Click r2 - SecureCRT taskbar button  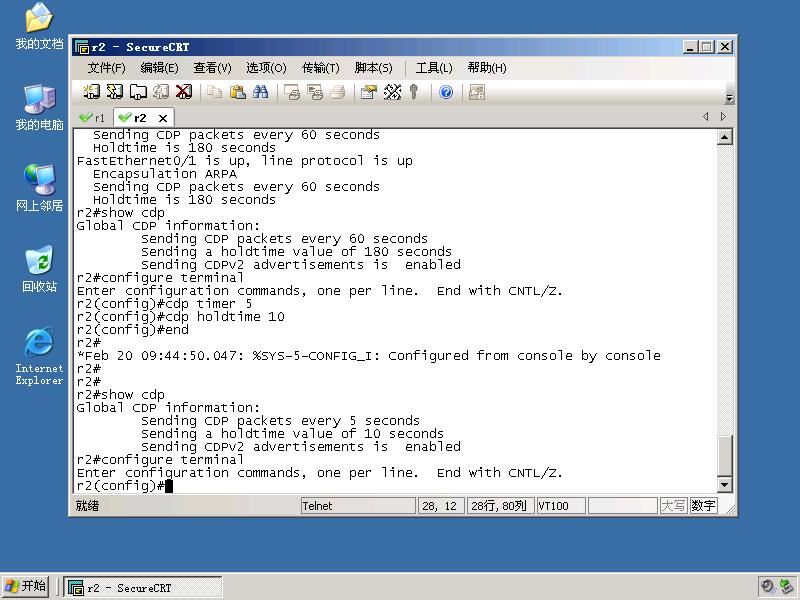[143, 588]
